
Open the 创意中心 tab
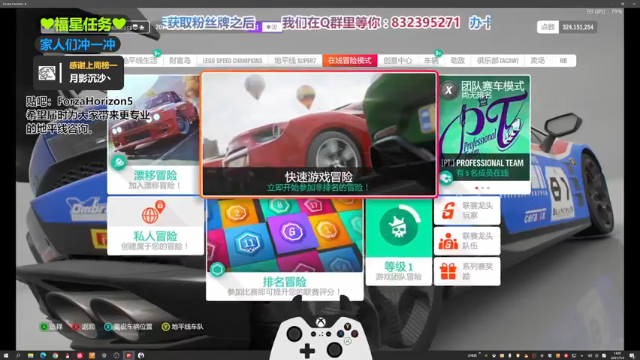click(x=397, y=60)
